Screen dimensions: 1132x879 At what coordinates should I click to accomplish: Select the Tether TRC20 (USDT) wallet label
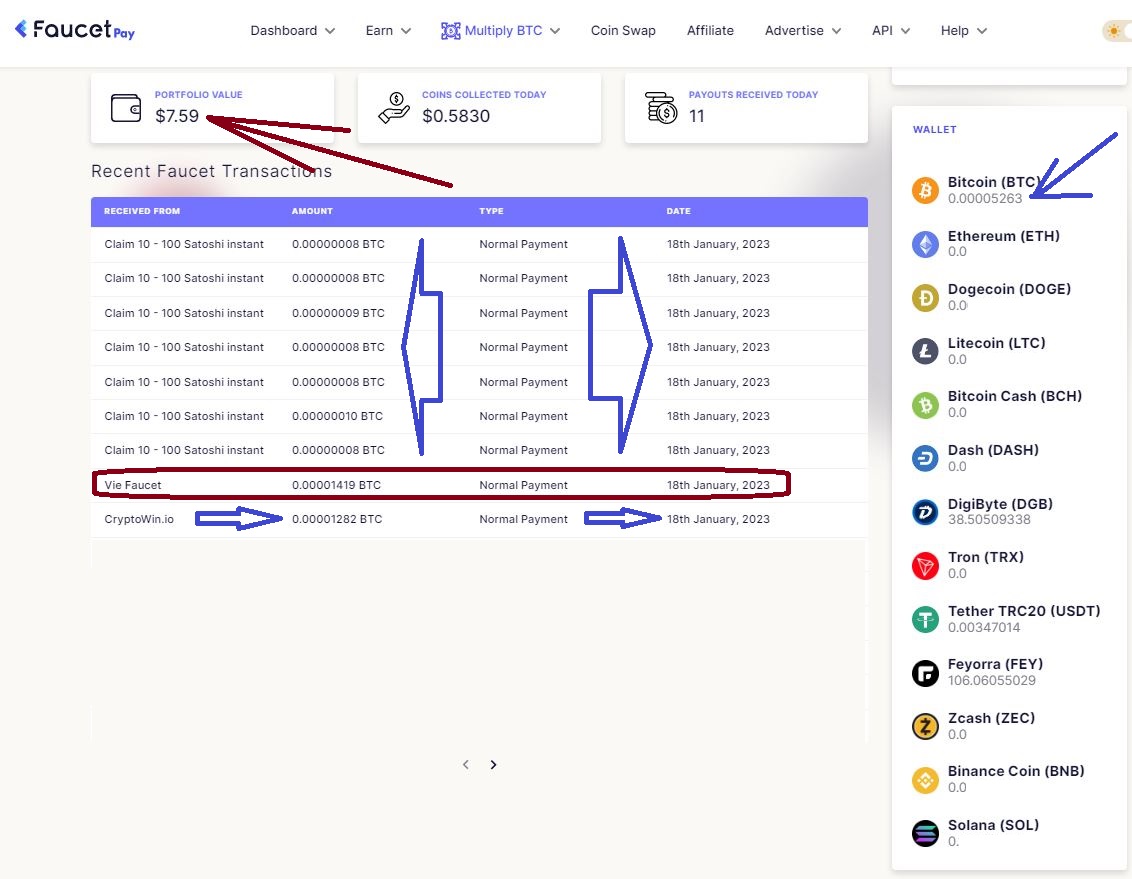[1024, 611]
